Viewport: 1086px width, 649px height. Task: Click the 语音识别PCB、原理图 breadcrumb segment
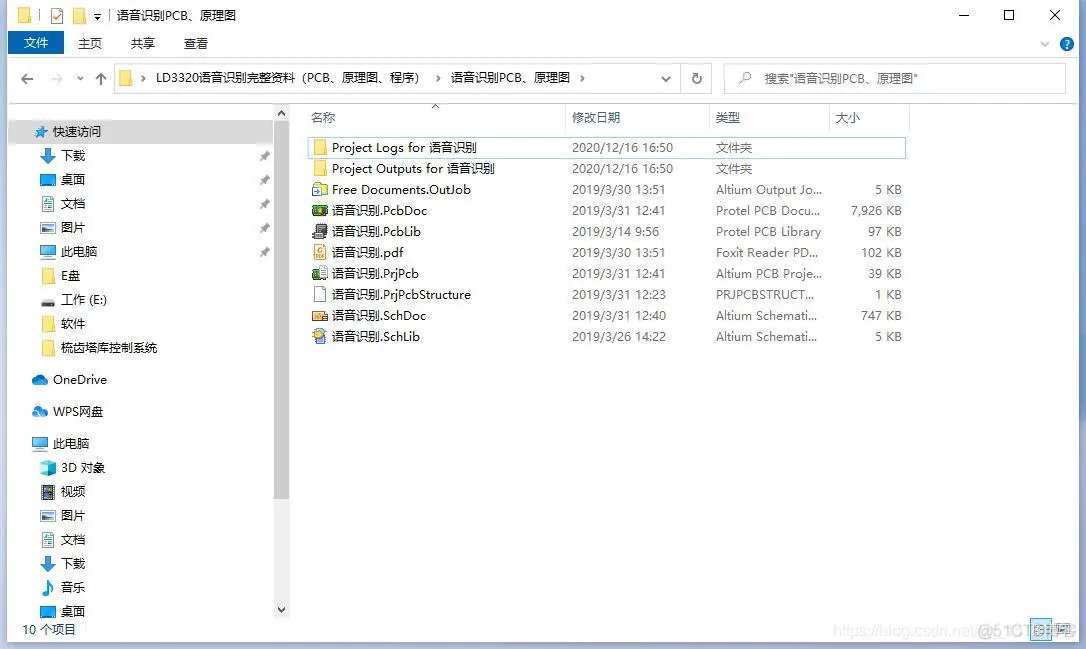510,78
